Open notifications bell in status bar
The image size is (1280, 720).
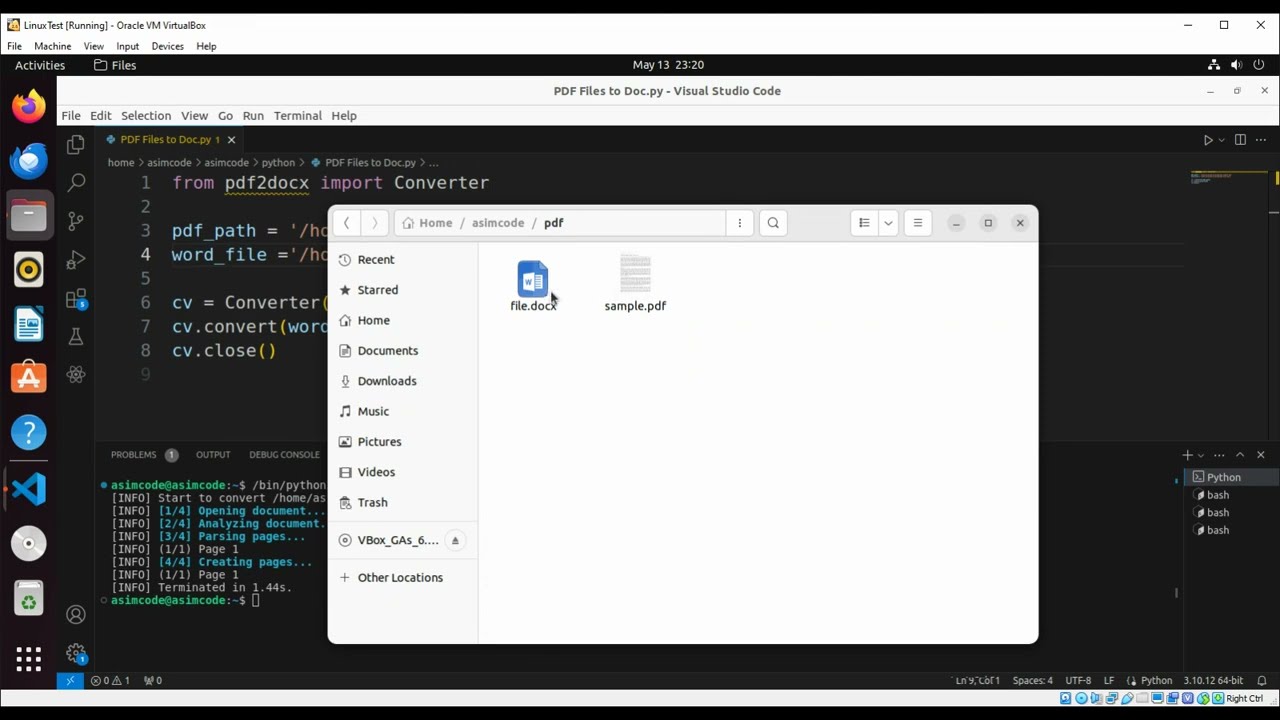[x=1262, y=681]
